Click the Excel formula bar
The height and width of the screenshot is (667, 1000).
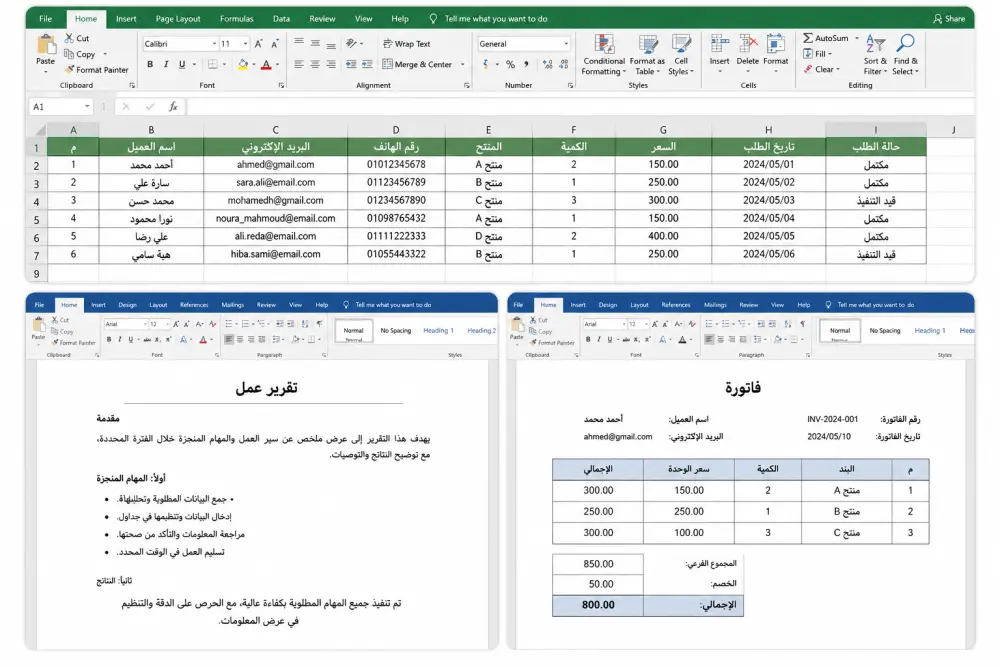(x=579, y=106)
